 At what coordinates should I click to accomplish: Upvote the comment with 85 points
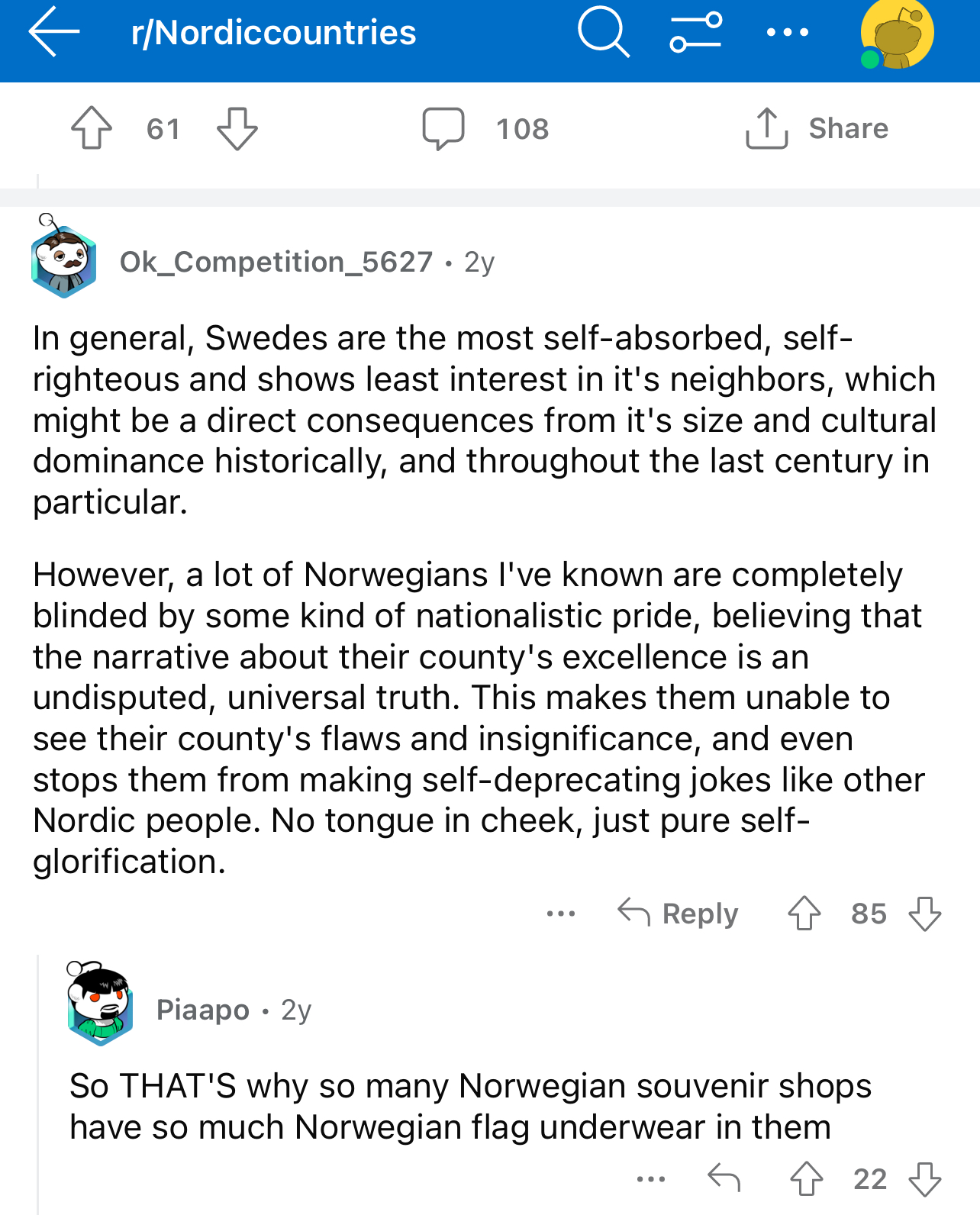pos(804,913)
